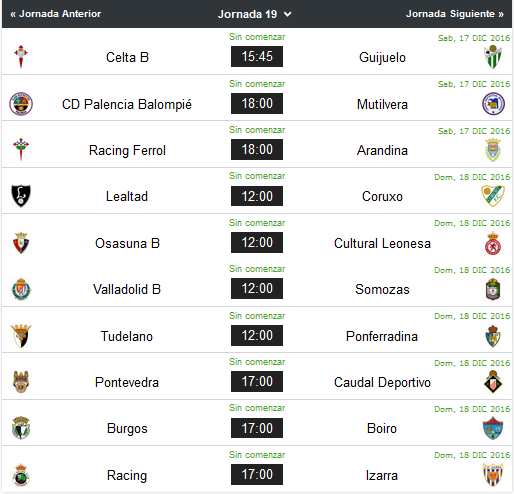Viewport: 514px width, 494px height.
Task: Open the Racing vs Izarra 17:00 box
Action: (x=257, y=474)
